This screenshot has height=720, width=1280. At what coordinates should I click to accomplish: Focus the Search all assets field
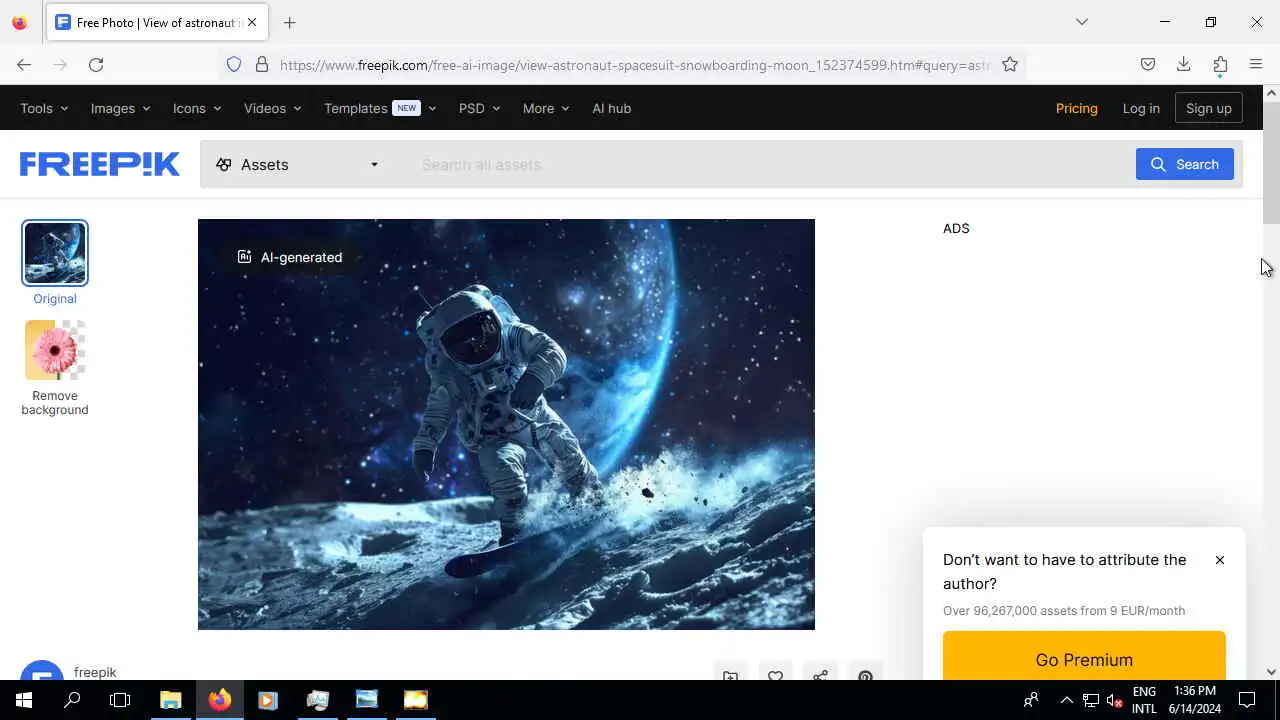[x=770, y=164]
